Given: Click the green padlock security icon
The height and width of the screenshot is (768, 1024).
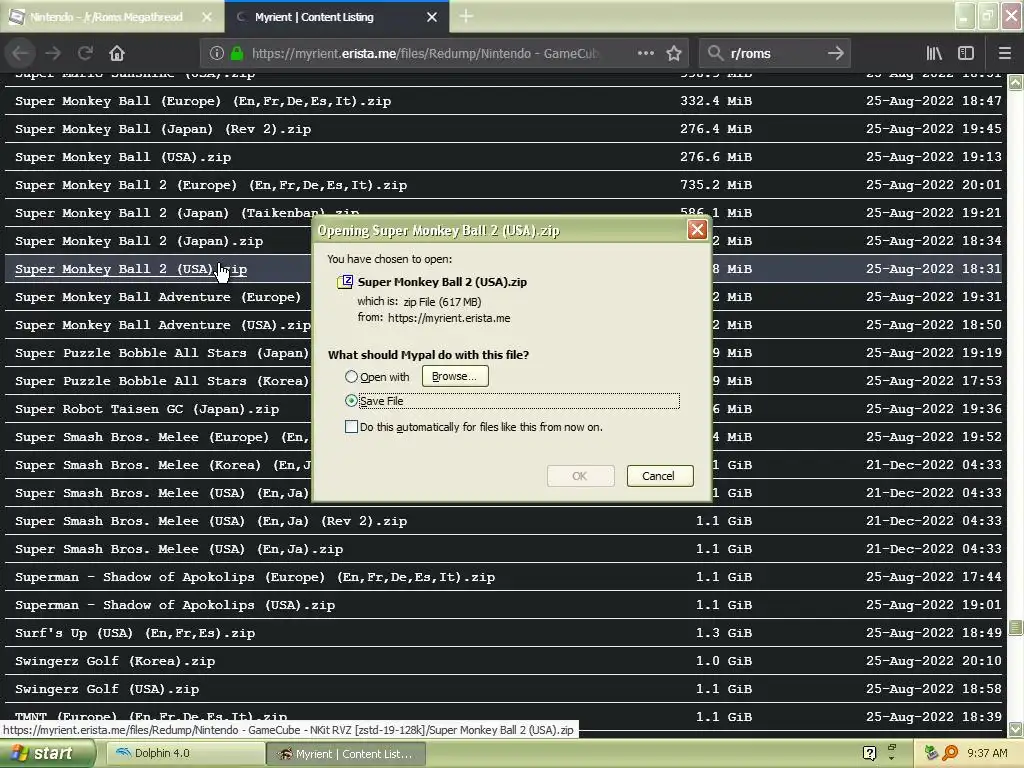Looking at the screenshot, I should tap(237, 53).
